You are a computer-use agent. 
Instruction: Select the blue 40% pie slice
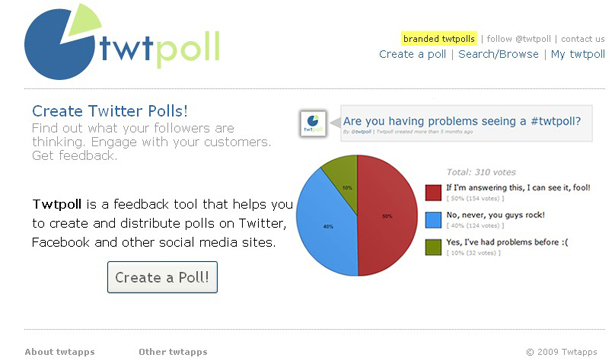(x=328, y=226)
